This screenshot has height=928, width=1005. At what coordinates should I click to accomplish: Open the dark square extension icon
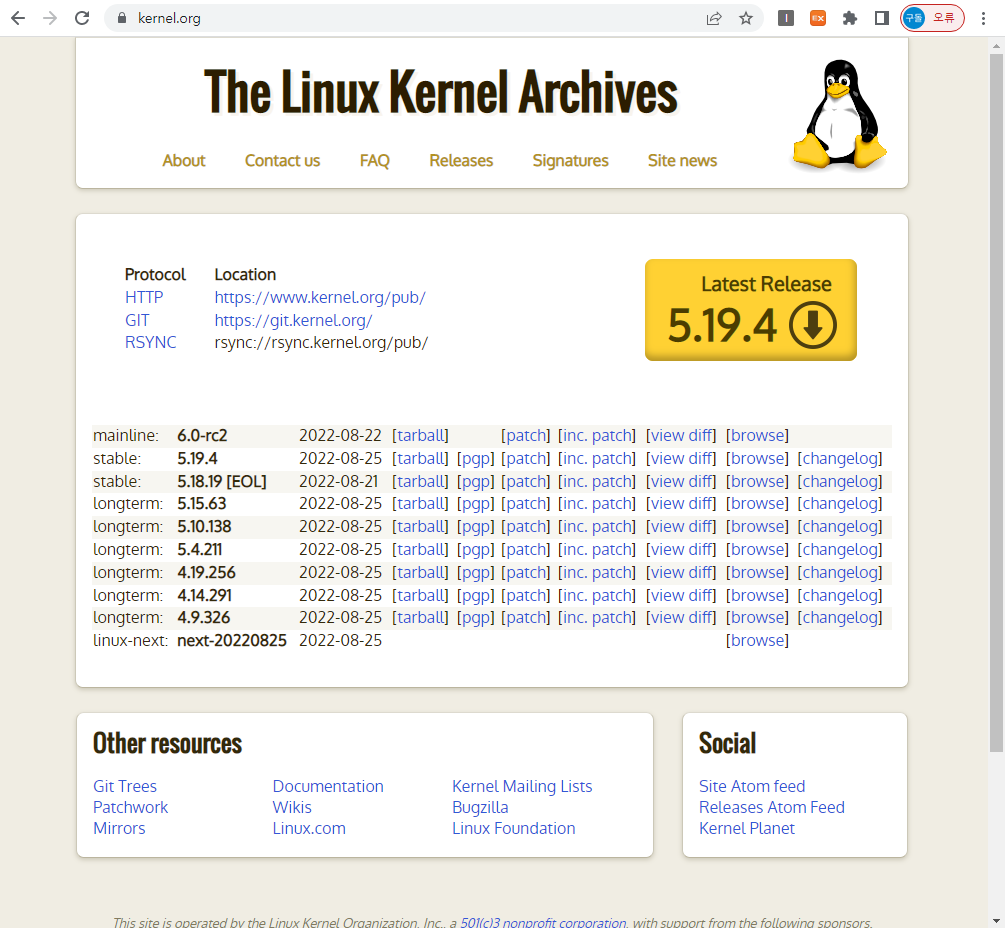[x=786, y=18]
